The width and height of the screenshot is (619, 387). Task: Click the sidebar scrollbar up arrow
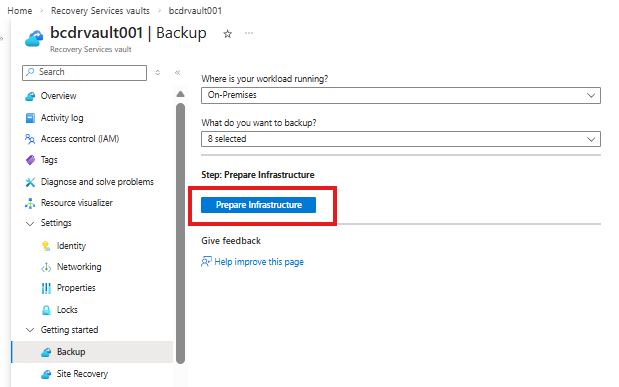coord(180,94)
